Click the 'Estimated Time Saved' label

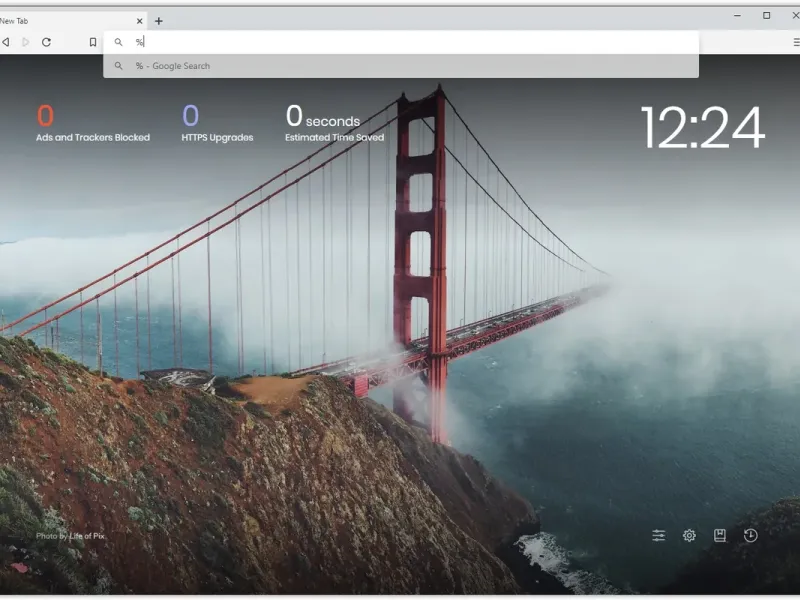(x=335, y=137)
